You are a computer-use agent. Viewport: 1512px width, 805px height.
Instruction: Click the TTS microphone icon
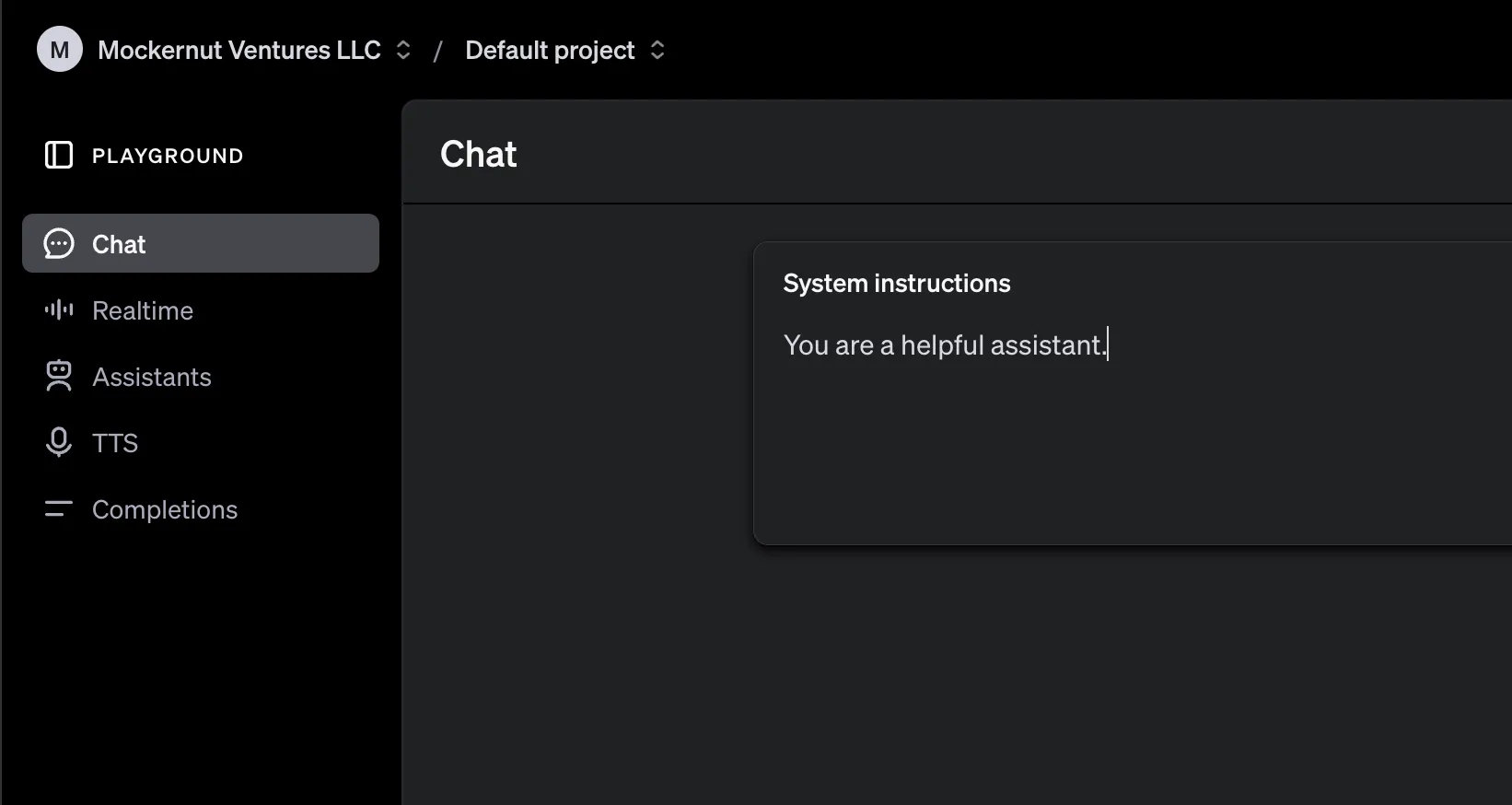tap(59, 443)
